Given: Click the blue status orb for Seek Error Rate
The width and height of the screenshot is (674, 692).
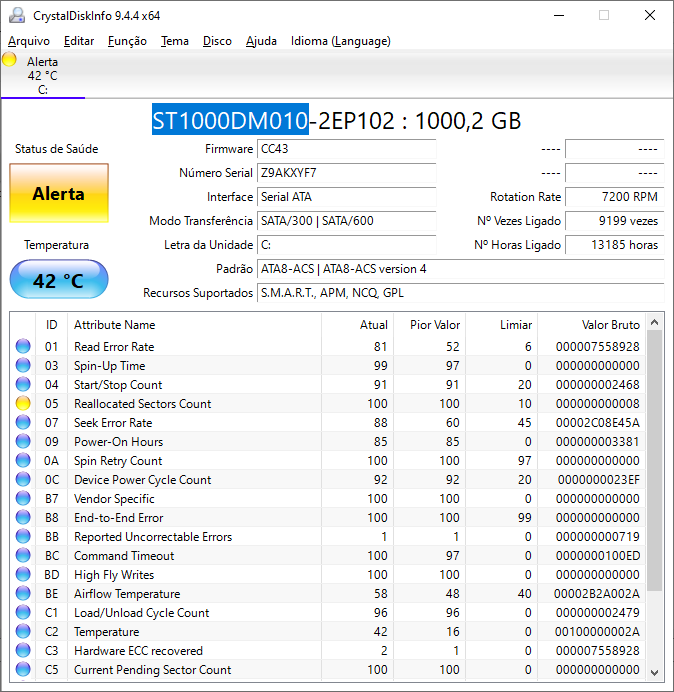Looking at the screenshot, I should pos(23,422).
